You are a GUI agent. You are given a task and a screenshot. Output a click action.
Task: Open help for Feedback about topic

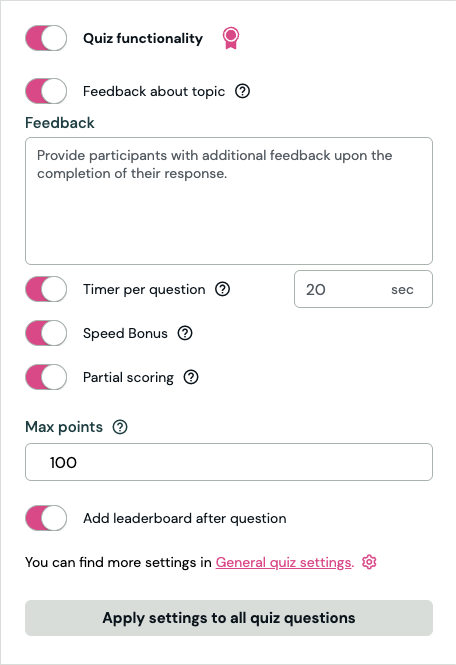click(x=243, y=91)
